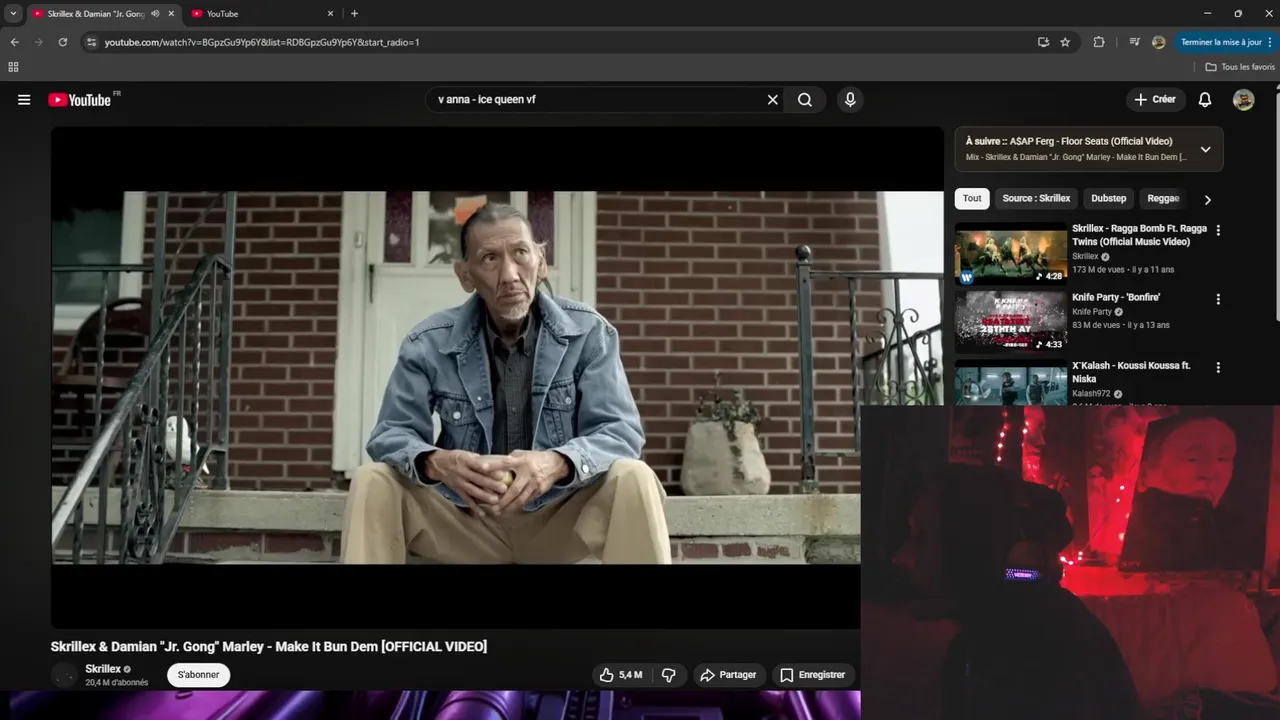Open Ragga Bomb video thumbnail
The width and height of the screenshot is (1280, 720).
point(1010,254)
